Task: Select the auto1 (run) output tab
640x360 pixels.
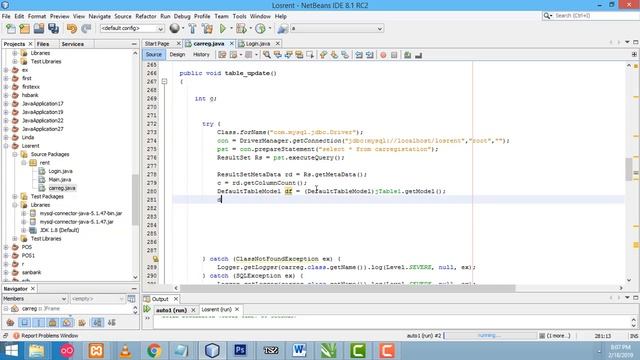Action: coord(171,310)
